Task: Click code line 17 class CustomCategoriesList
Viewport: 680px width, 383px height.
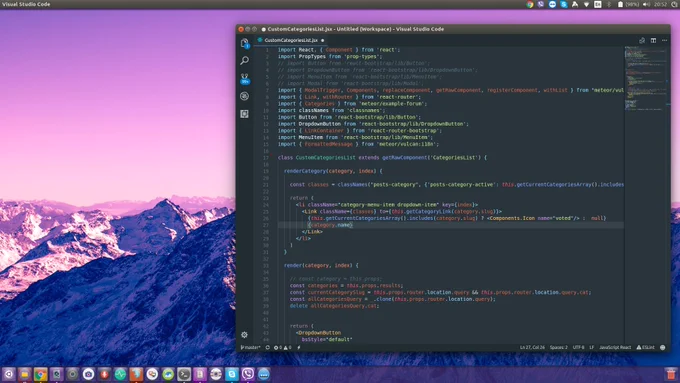Action: point(382,157)
